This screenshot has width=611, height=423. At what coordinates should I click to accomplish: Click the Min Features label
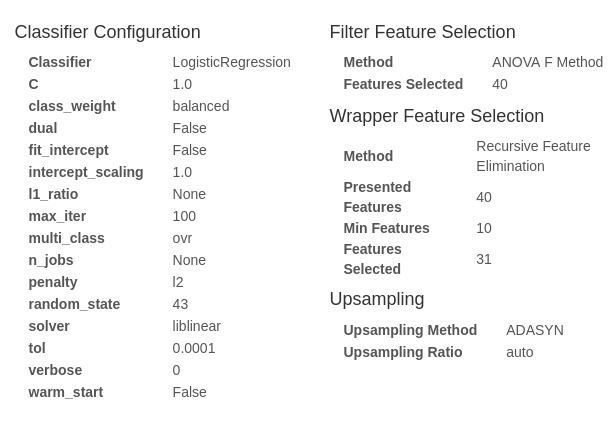pos(386,228)
